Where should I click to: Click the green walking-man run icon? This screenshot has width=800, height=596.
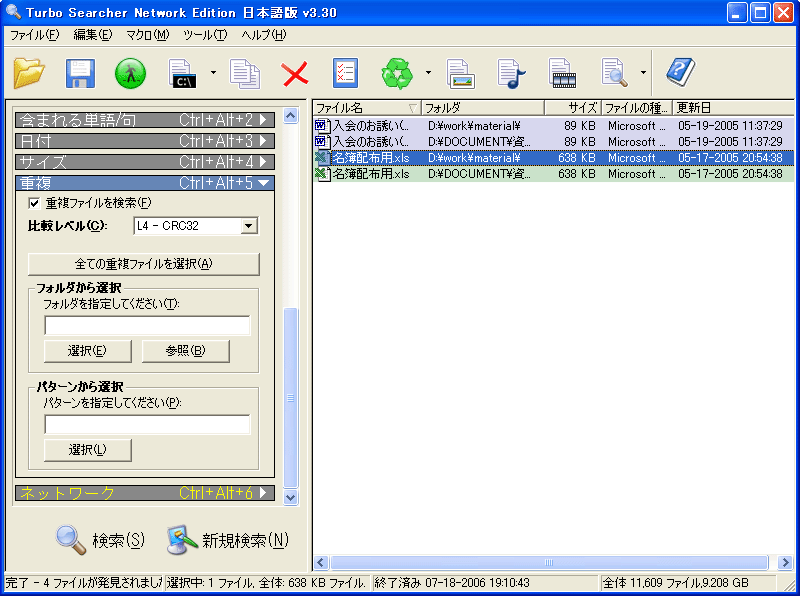click(131, 73)
